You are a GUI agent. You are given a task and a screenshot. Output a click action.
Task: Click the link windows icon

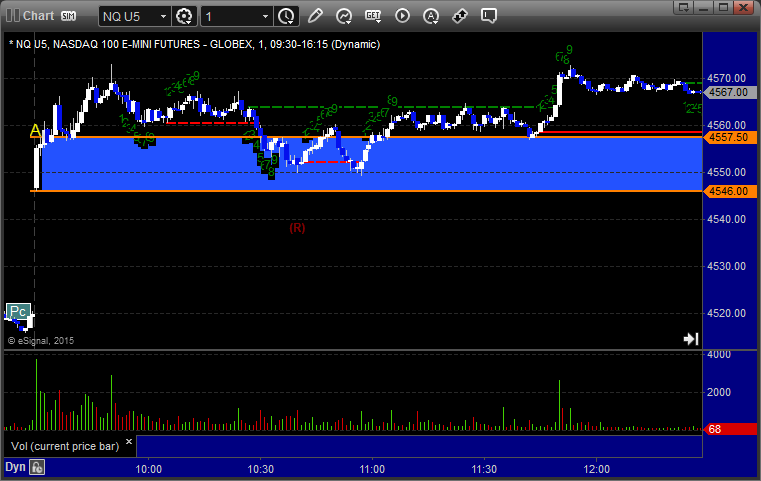coord(460,16)
